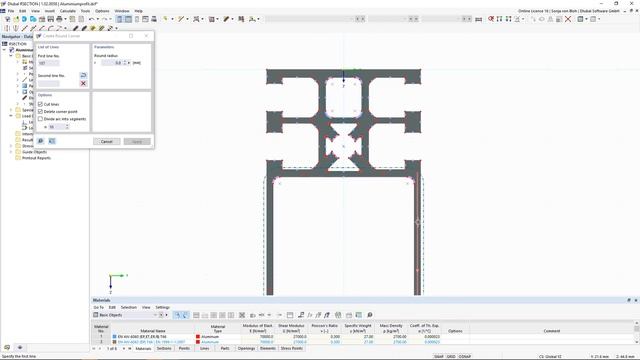Expand the Guide Objects tree folder

(11, 152)
